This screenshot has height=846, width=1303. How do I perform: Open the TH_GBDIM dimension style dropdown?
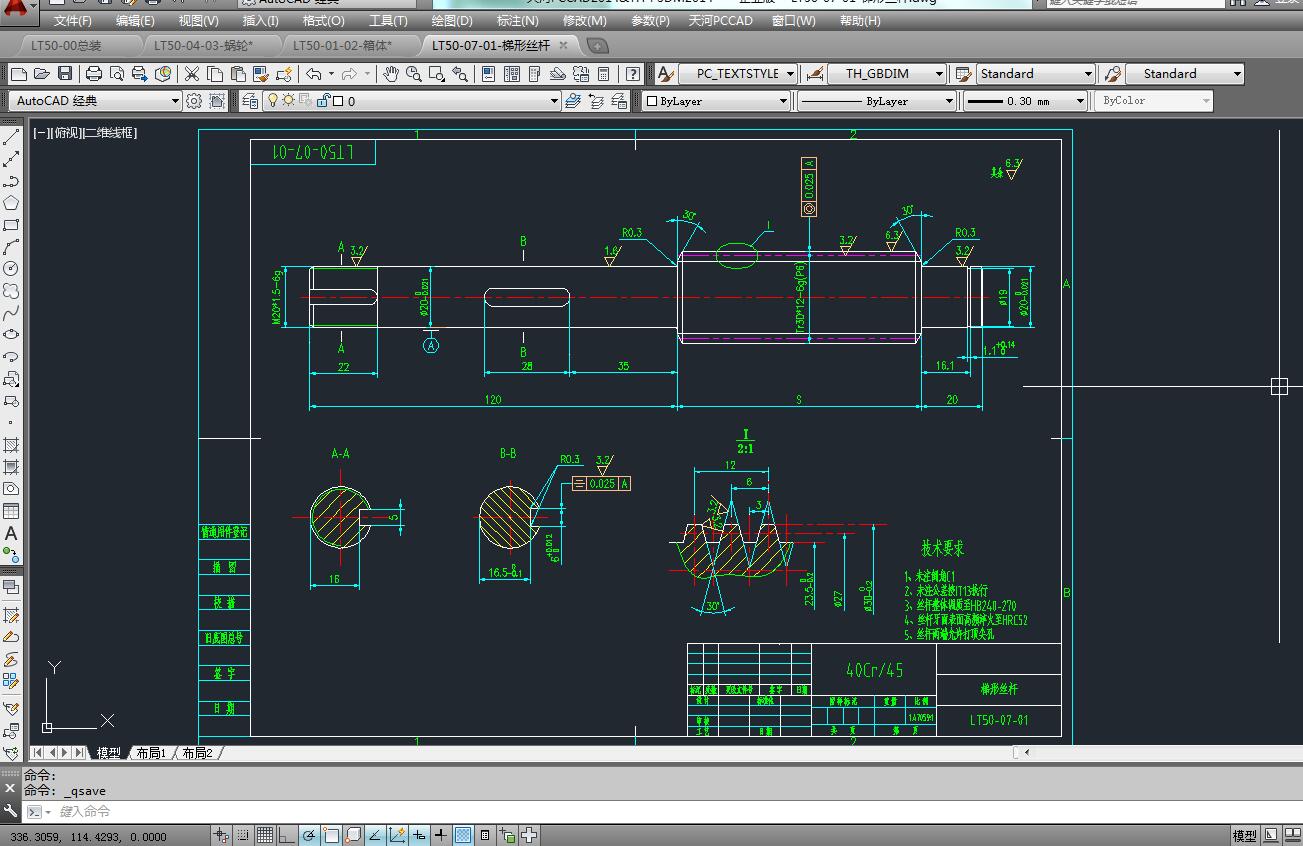tap(887, 74)
